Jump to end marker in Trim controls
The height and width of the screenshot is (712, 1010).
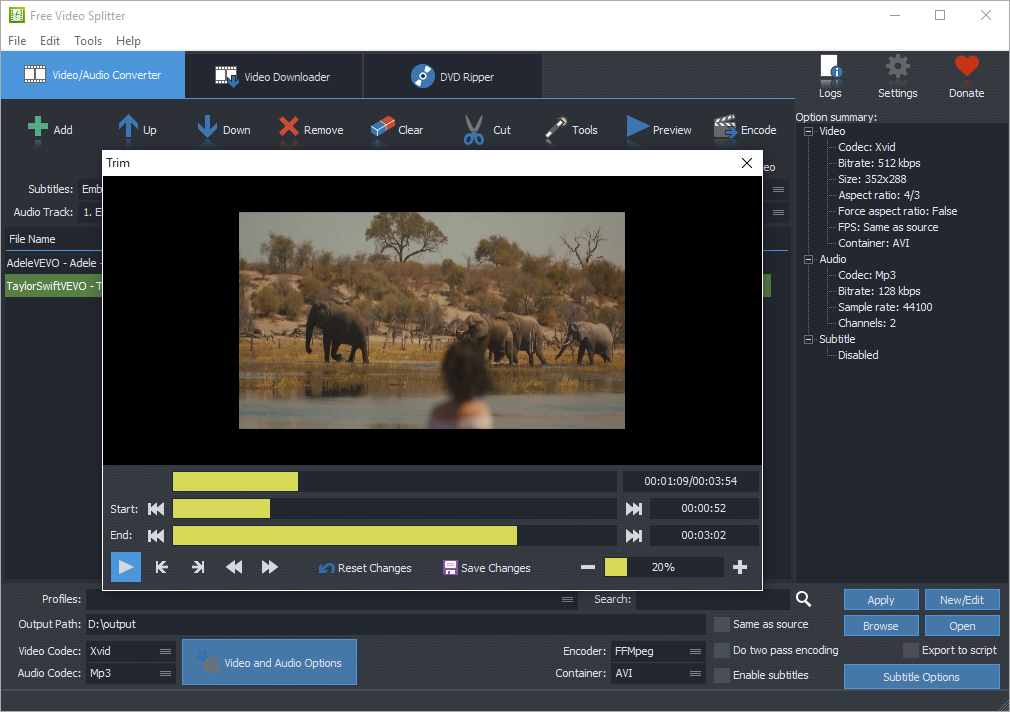[x=198, y=567]
